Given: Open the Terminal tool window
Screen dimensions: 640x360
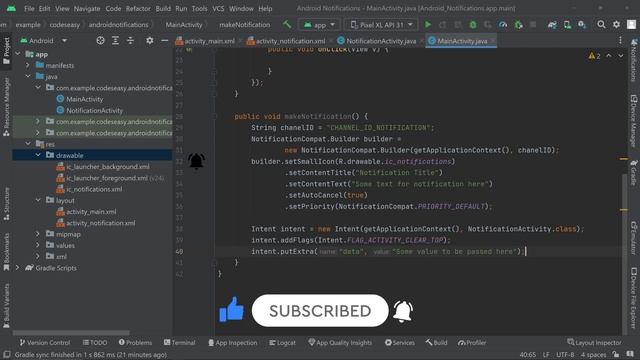Looking at the screenshot, I should (x=180, y=342).
